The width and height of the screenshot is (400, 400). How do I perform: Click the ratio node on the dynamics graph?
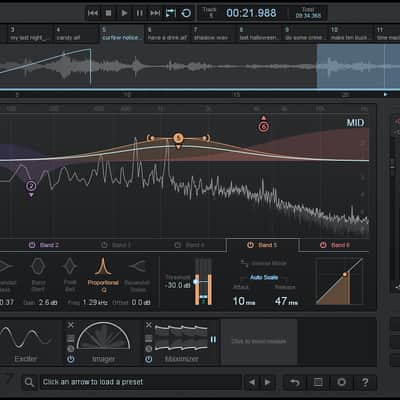(345, 275)
